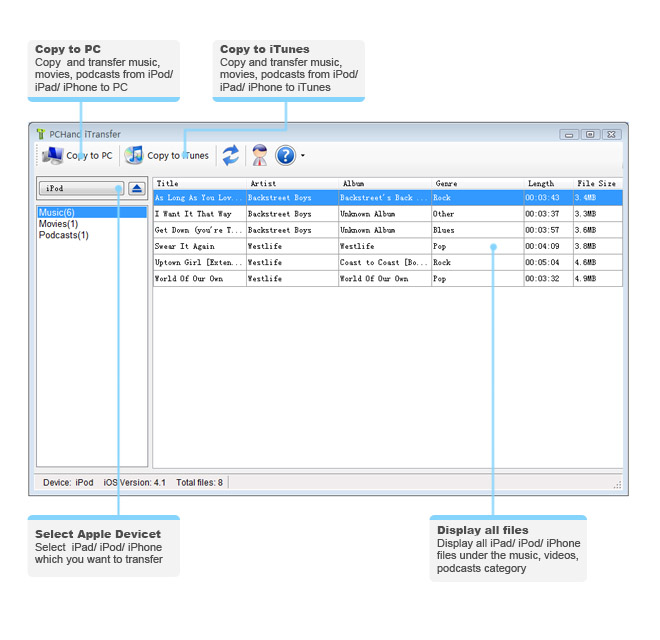660x640 pixels.
Task: Select the 'I Want It That Way' track row
Action: tap(195, 214)
